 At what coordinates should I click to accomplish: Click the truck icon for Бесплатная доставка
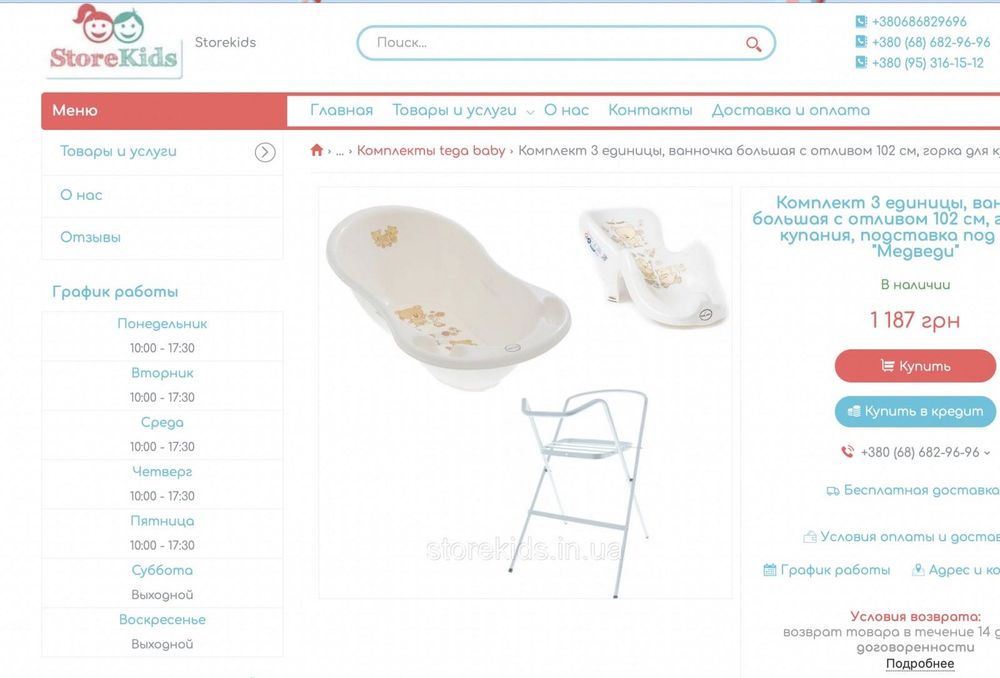tap(832, 490)
